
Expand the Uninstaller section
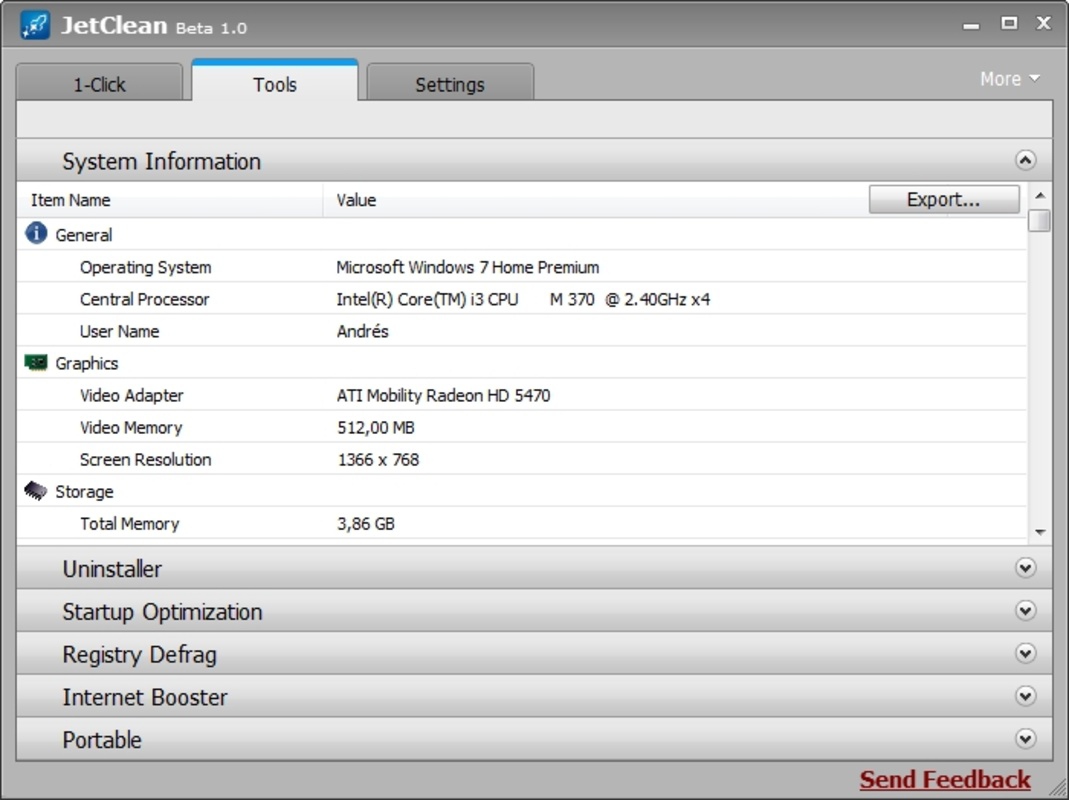1025,567
